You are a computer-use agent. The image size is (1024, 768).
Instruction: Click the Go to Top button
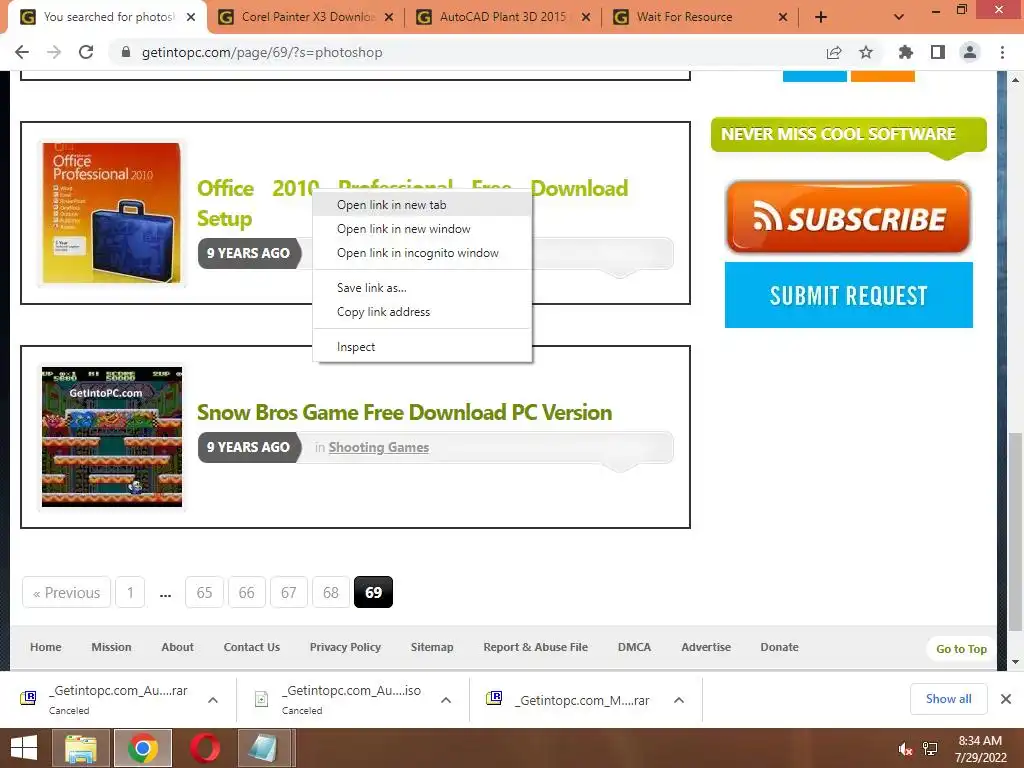coord(961,649)
